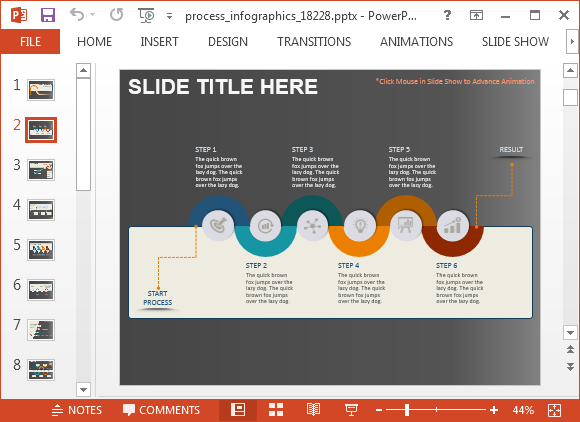Select slide 6 thumbnail
The height and width of the screenshot is (422, 580).
[41, 290]
